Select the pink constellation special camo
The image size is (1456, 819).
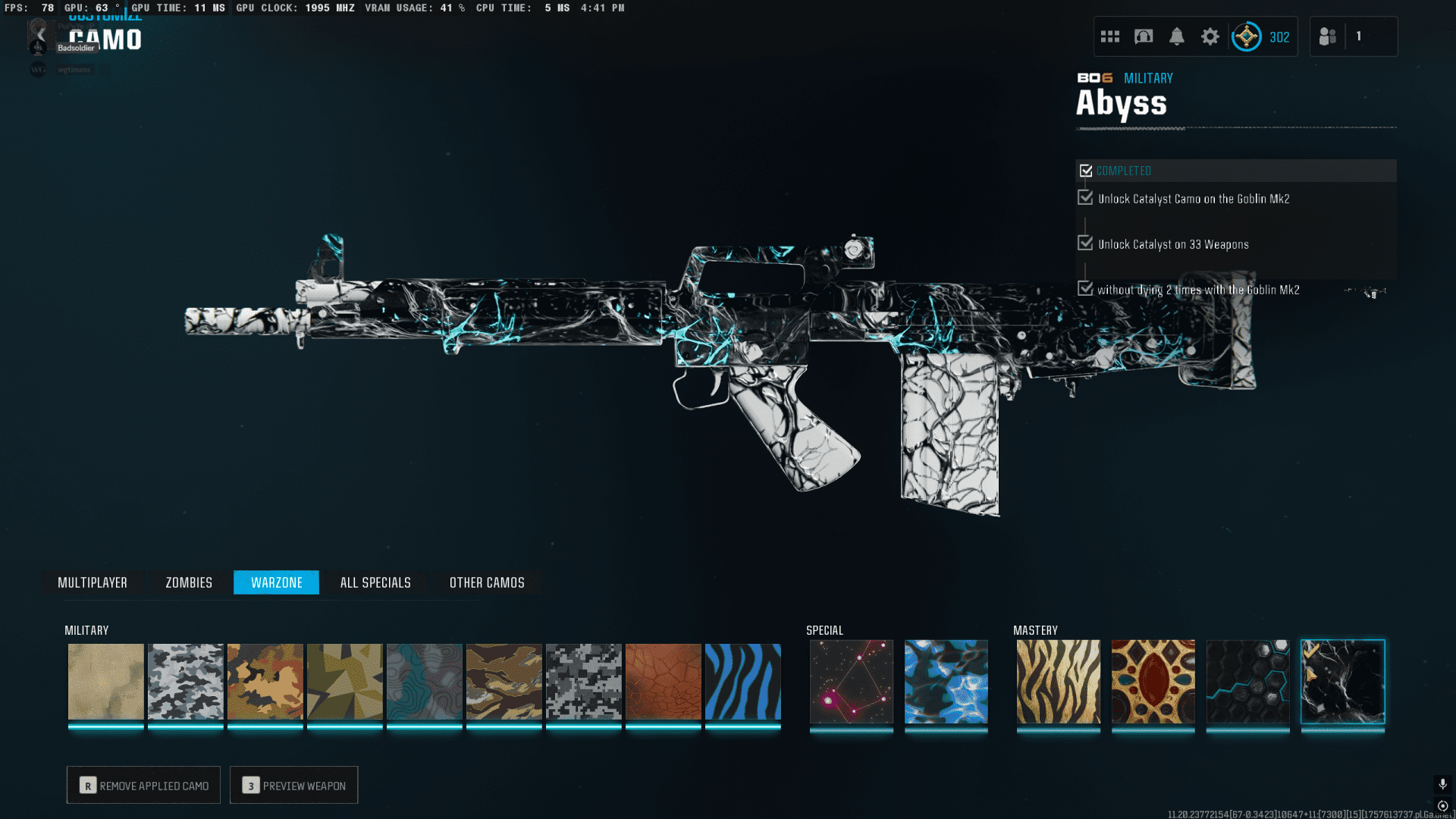pyautogui.click(x=851, y=682)
